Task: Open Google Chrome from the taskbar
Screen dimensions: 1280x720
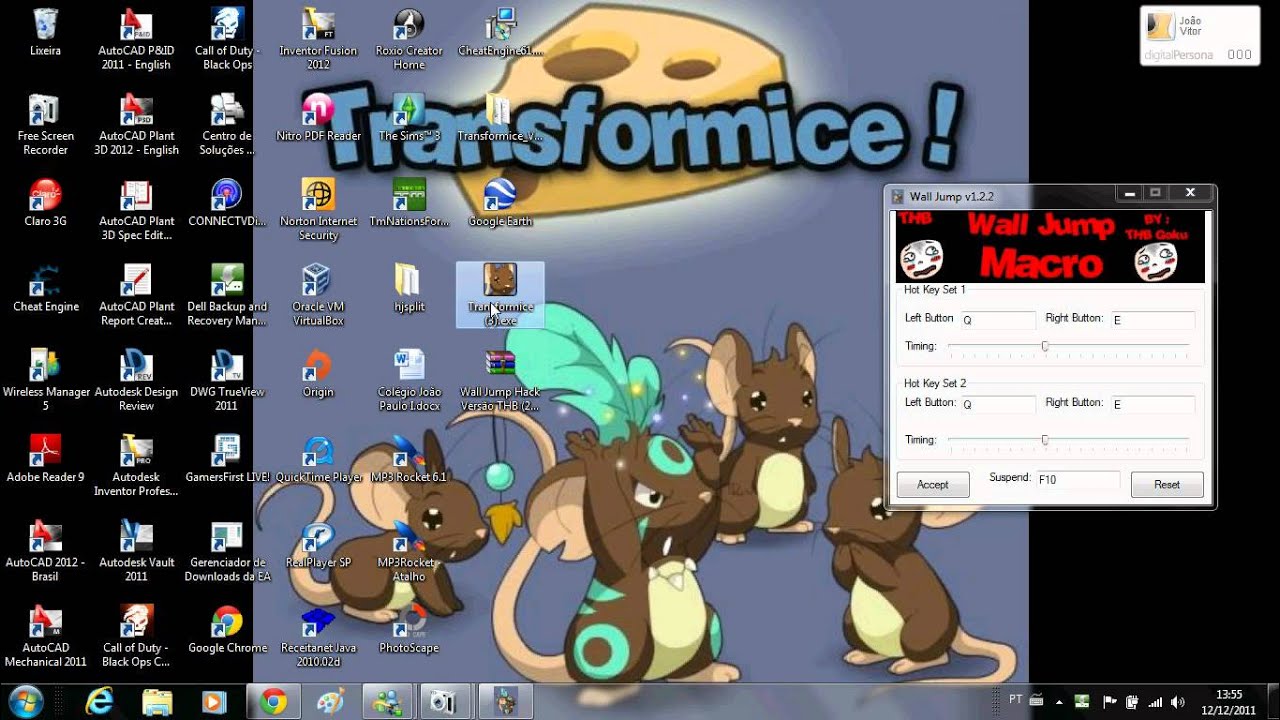Action: tap(274, 702)
